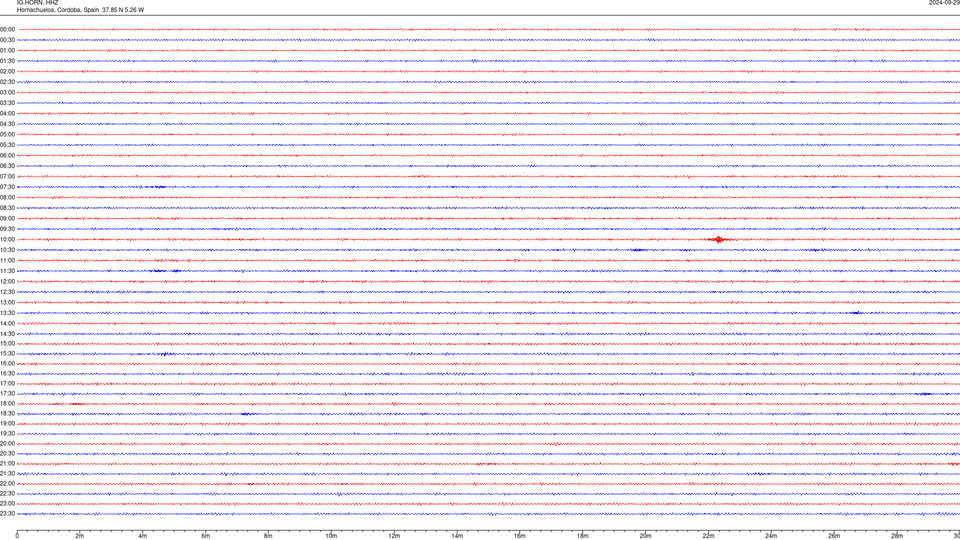Image resolution: width=960 pixels, height=540 pixels.
Task: Select the 05:00 time label
Action: point(7,135)
